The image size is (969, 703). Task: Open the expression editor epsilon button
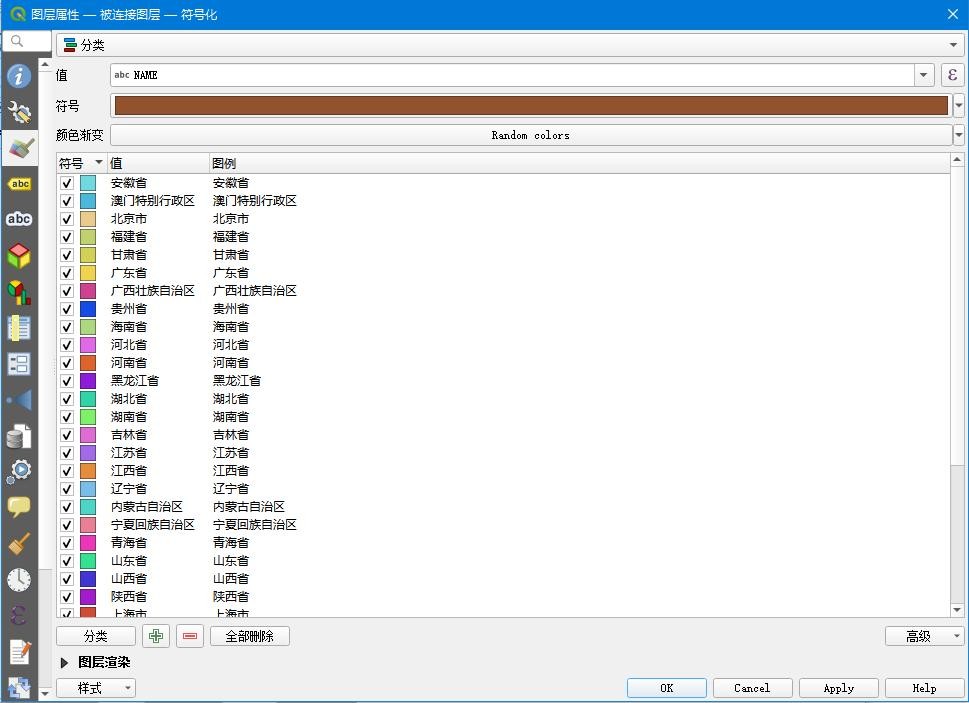tap(952, 75)
